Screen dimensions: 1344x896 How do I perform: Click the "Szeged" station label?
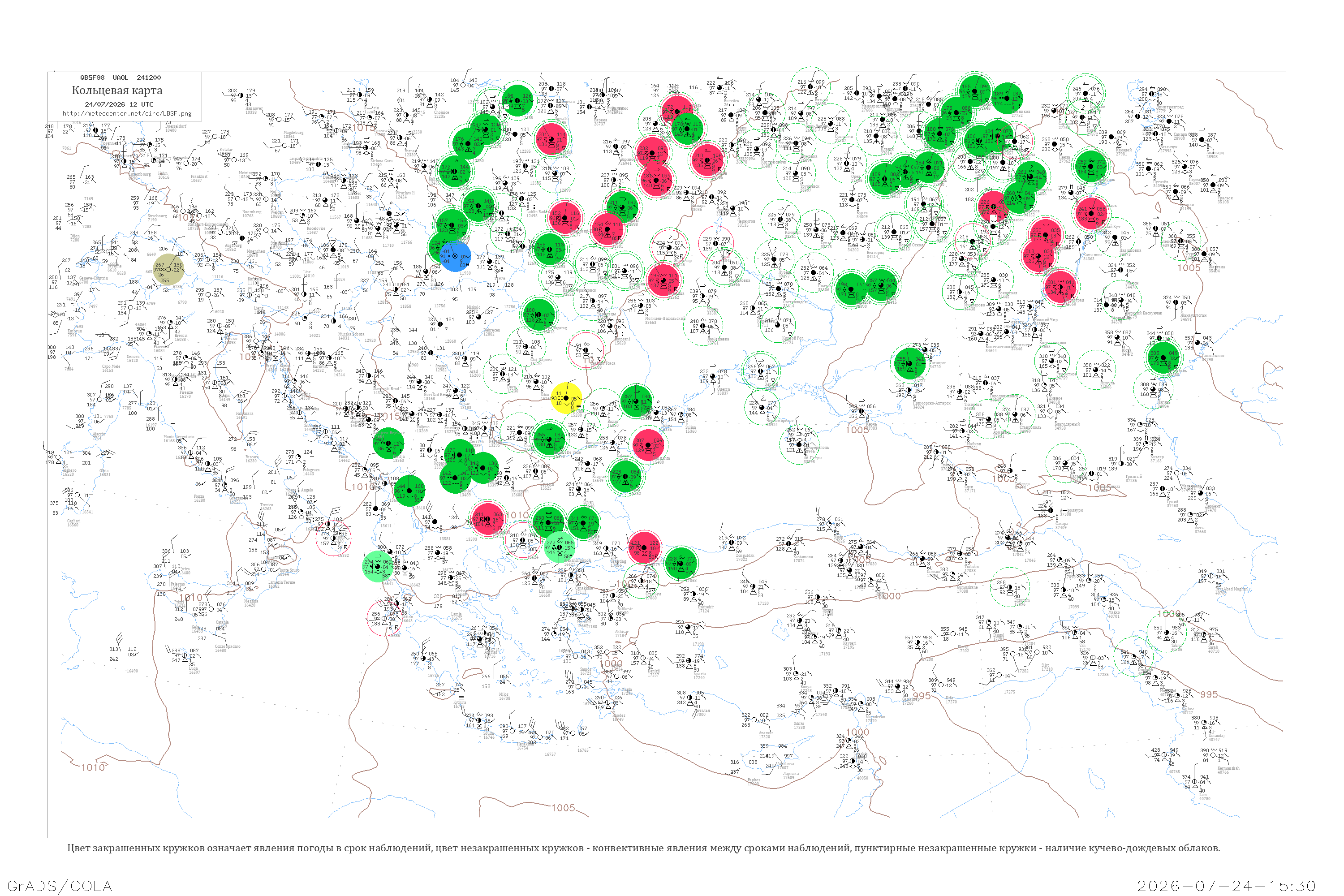tap(441, 366)
